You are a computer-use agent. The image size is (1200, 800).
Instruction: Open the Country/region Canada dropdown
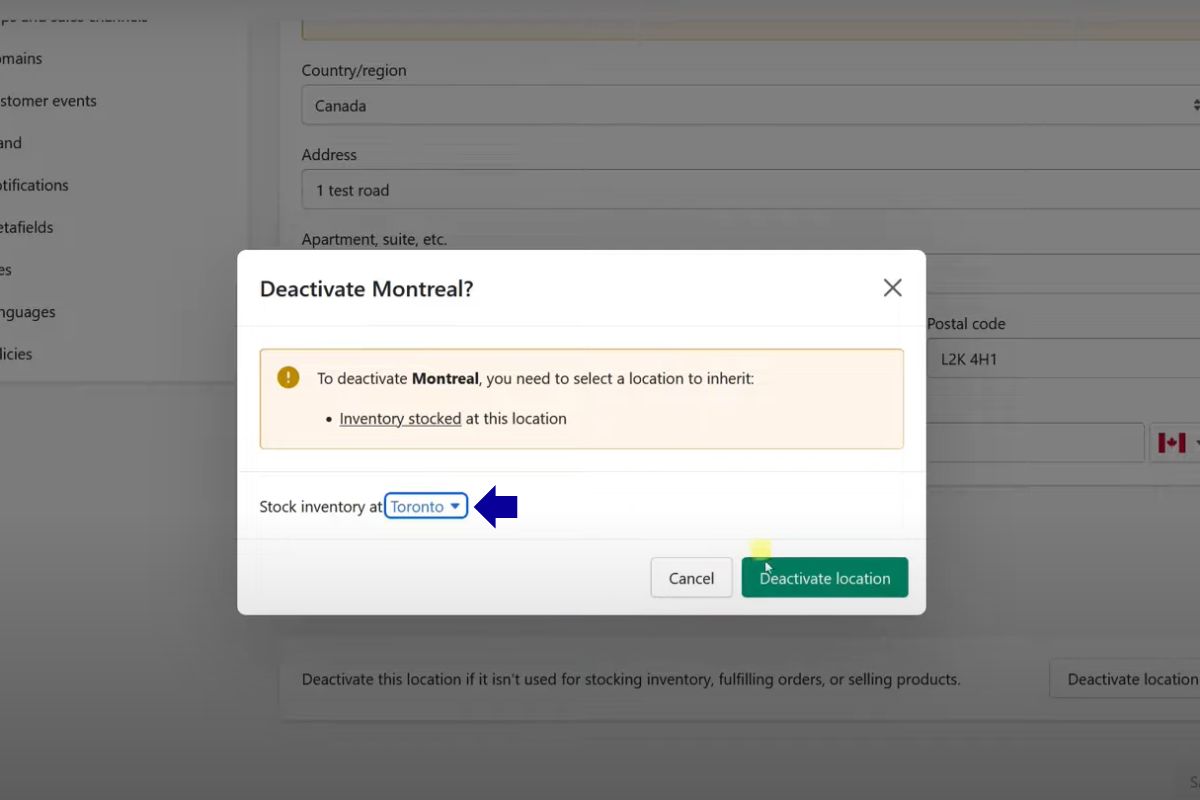coord(750,105)
